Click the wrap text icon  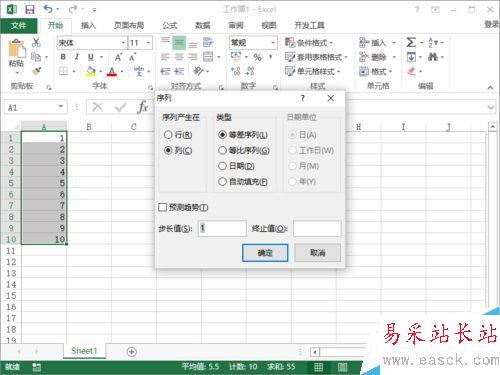(x=208, y=42)
